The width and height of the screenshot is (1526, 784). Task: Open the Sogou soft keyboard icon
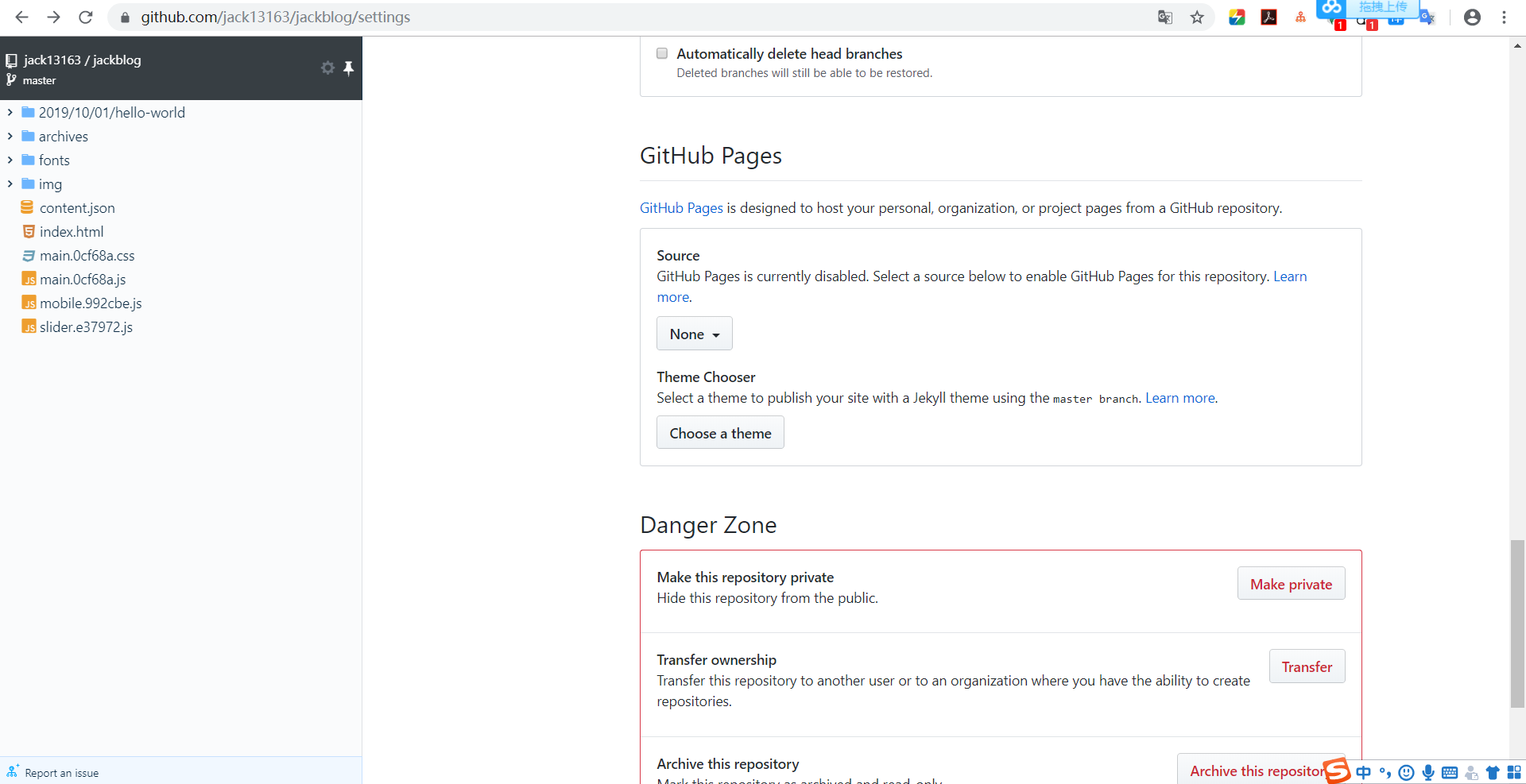point(1451,772)
